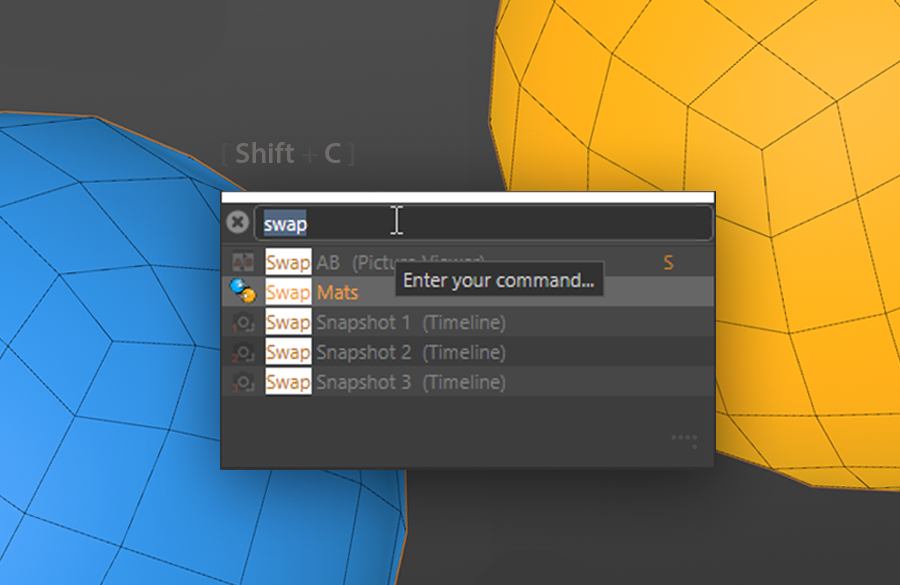Click the Shift + C shortcut overlay text

(x=288, y=154)
